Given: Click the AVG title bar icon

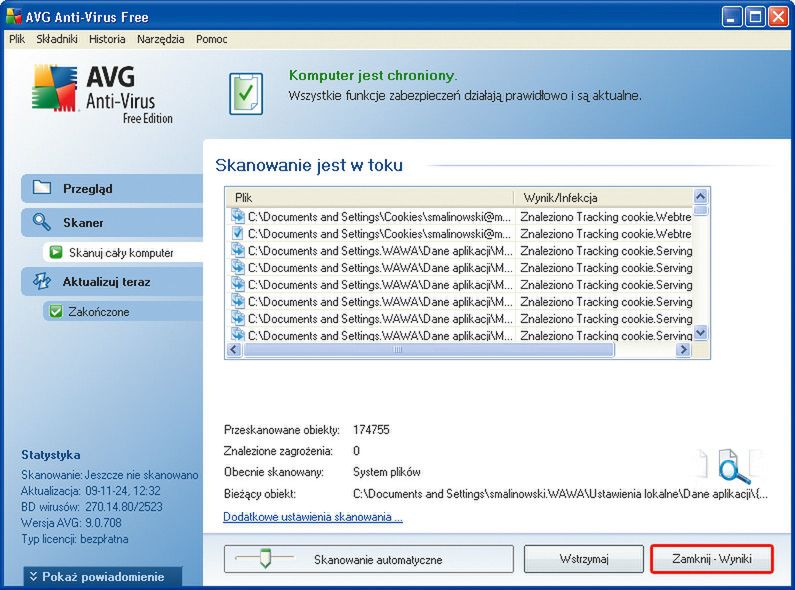Looking at the screenshot, I should 14,16.
